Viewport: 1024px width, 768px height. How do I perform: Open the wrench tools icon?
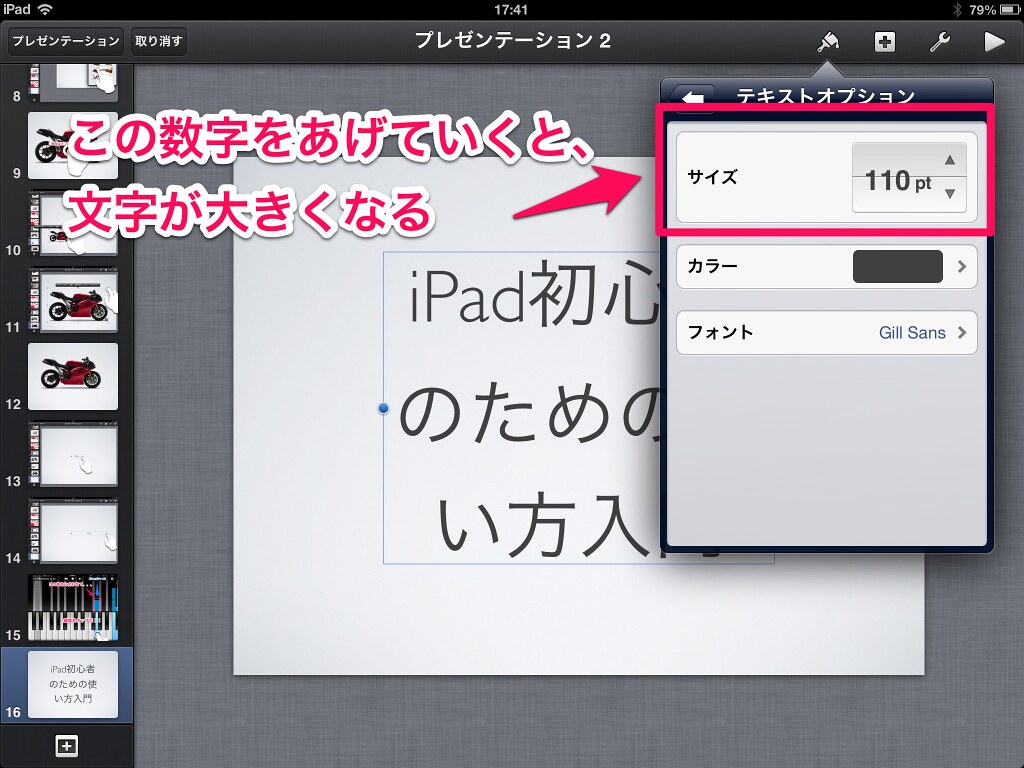tap(939, 41)
